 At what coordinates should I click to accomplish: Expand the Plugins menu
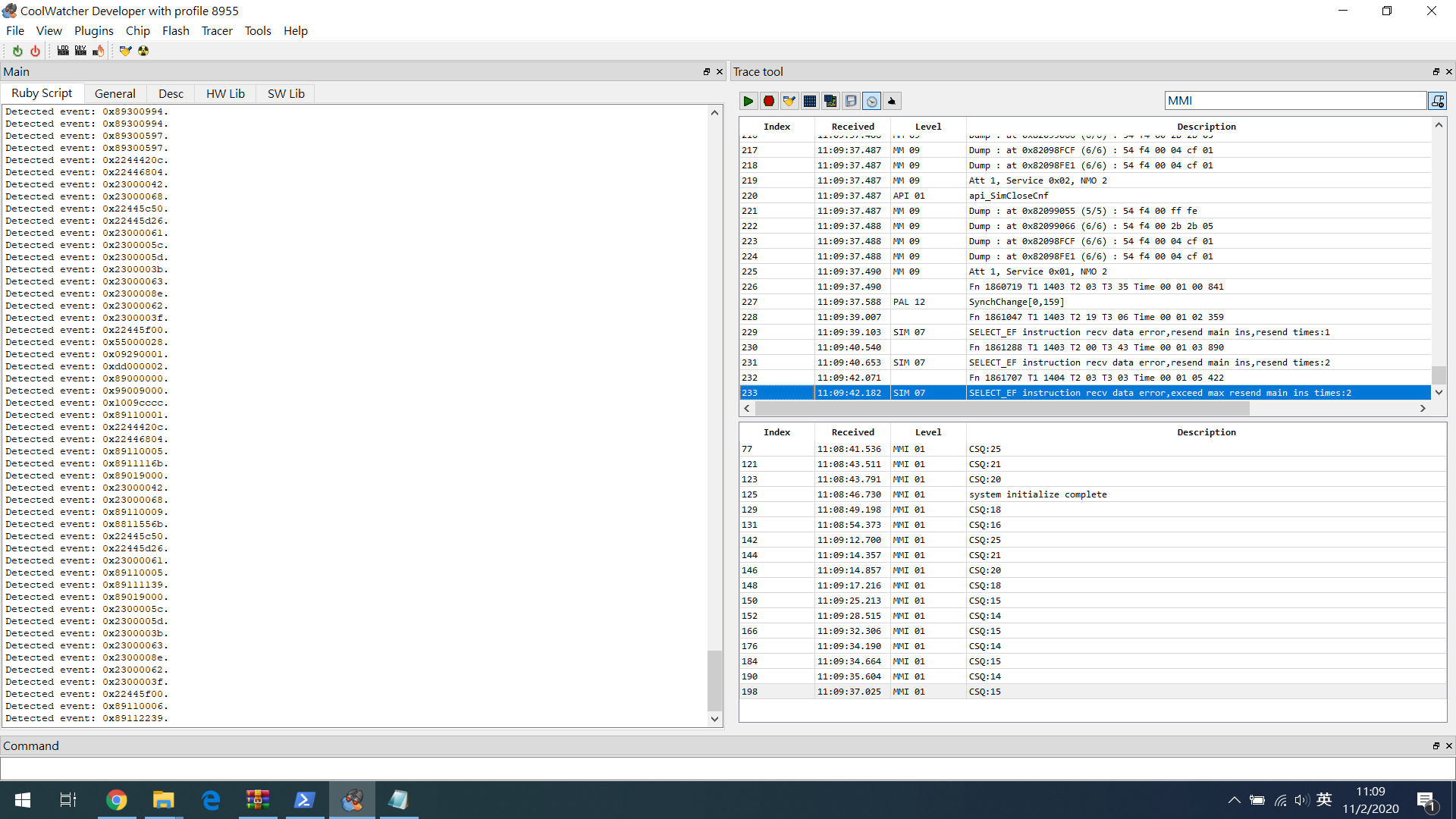click(93, 31)
